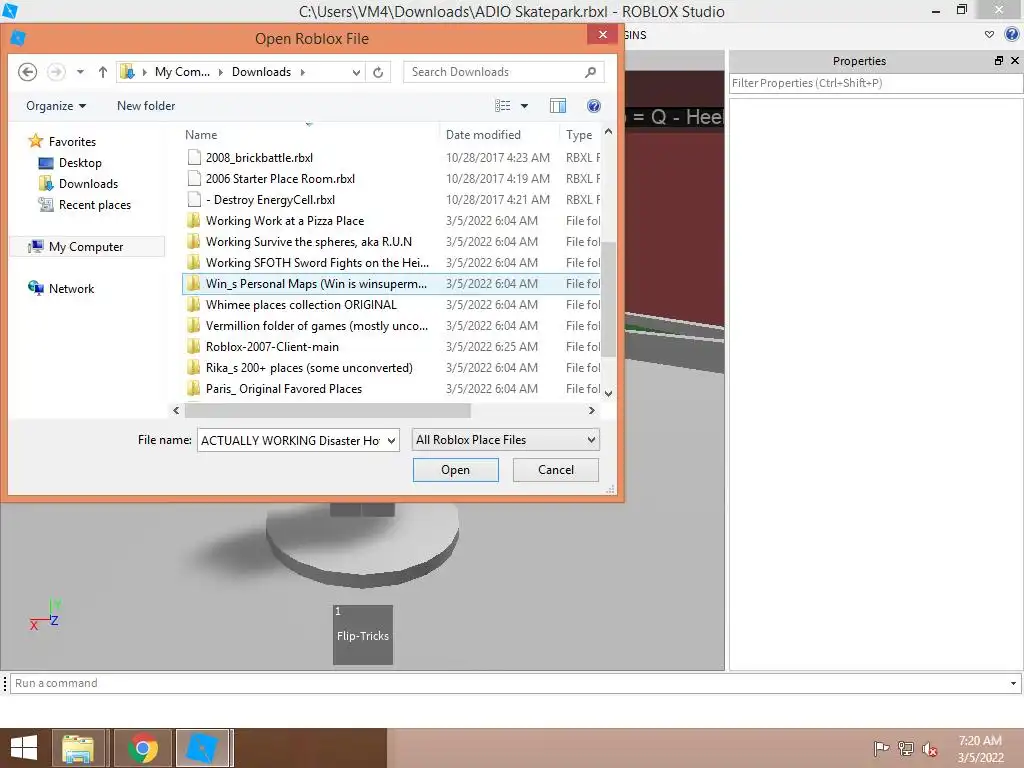Sort files by Type column
Viewport: 1024px width, 768px height.
pos(579,135)
